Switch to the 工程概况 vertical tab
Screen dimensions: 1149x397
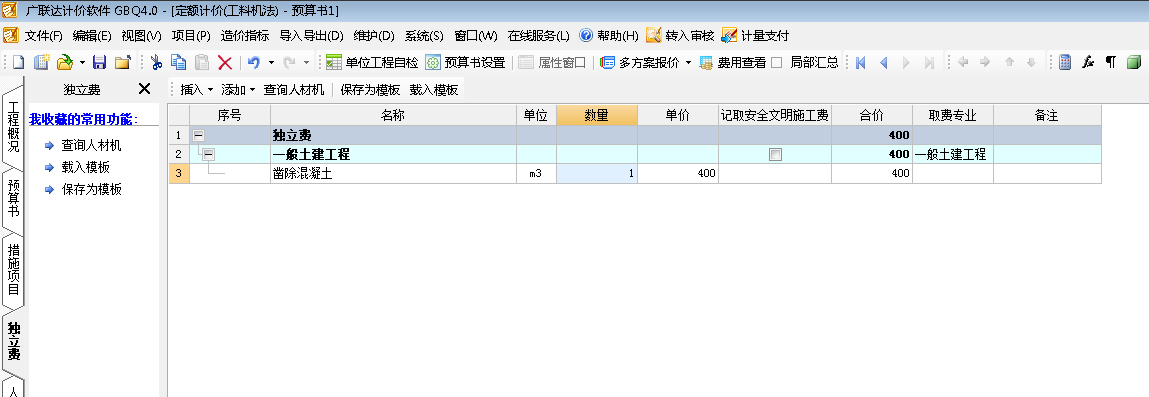click(x=13, y=126)
